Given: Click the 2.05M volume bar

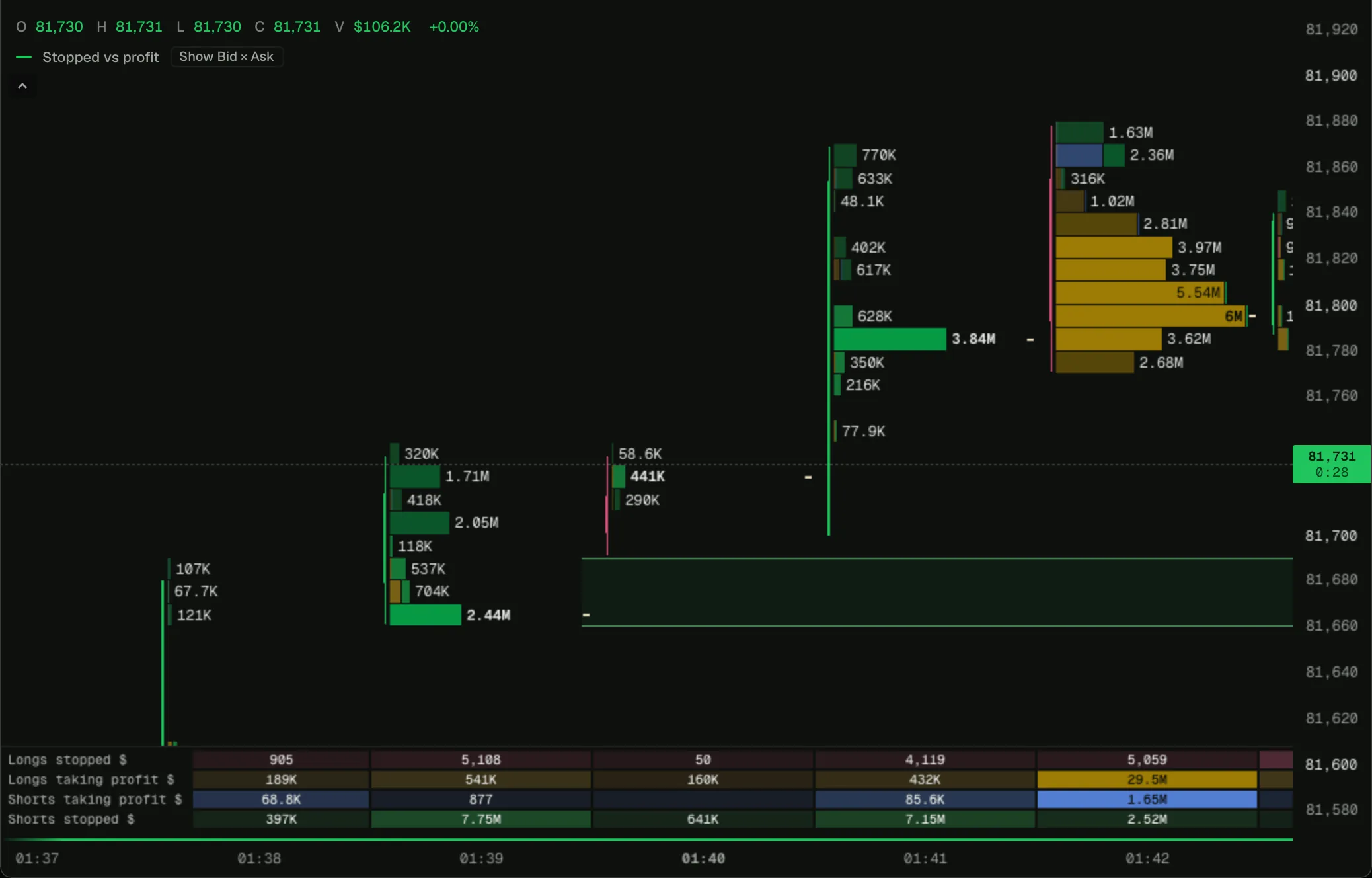Looking at the screenshot, I should click(419, 523).
